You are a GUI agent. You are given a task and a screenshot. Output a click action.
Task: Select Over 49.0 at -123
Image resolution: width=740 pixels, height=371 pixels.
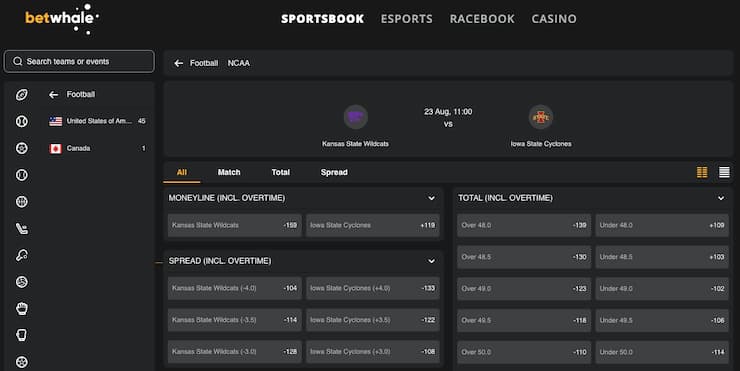524,288
